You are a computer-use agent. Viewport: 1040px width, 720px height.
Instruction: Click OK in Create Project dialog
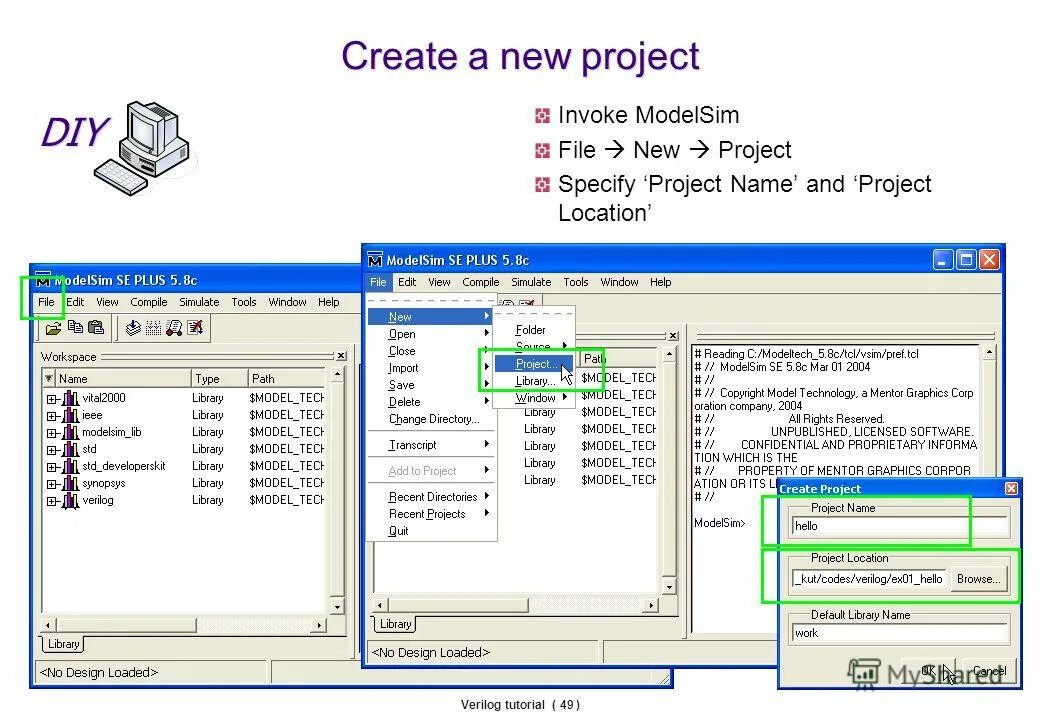click(x=929, y=671)
